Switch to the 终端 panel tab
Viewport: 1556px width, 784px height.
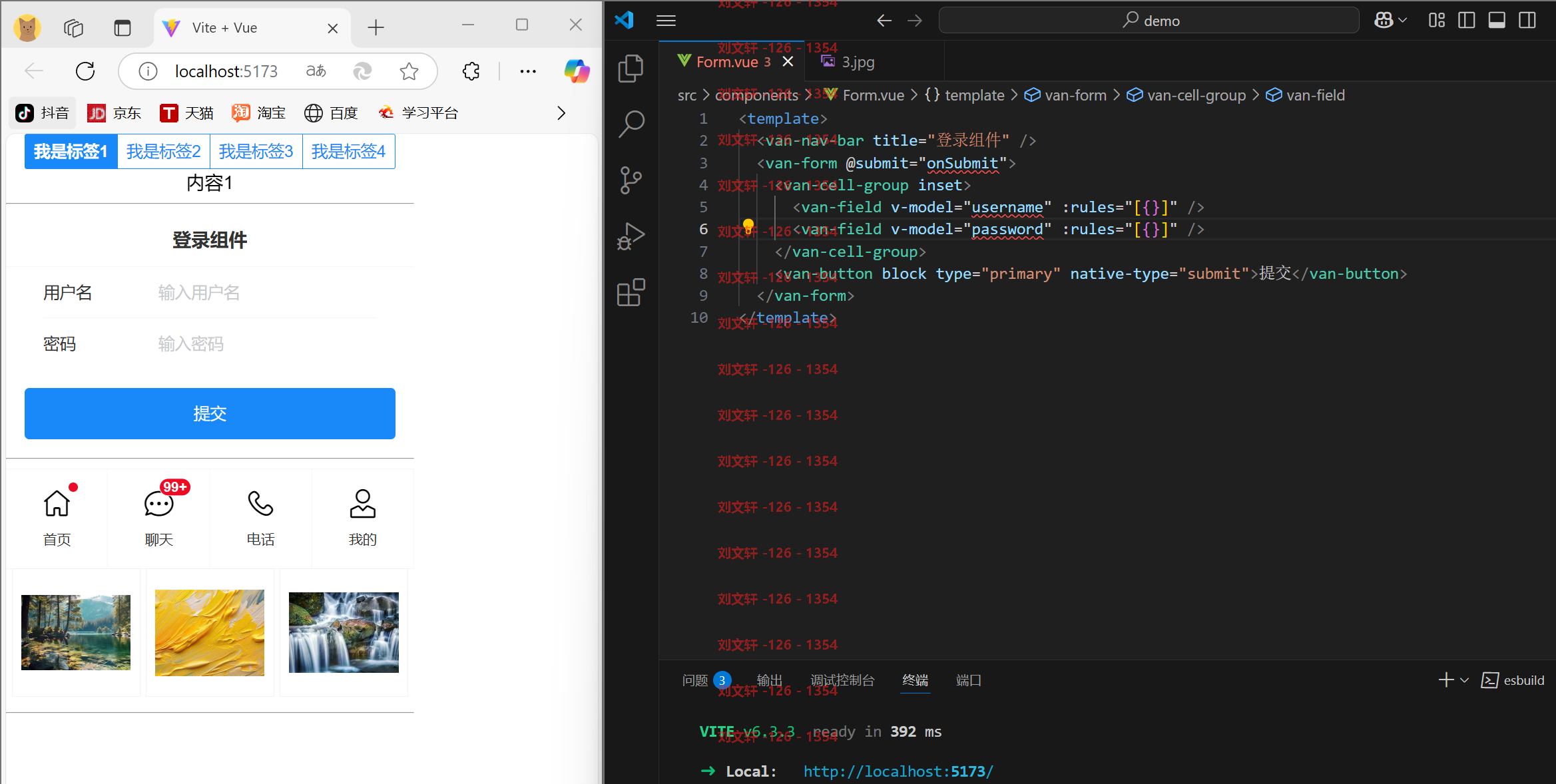click(x=915, y=680)
